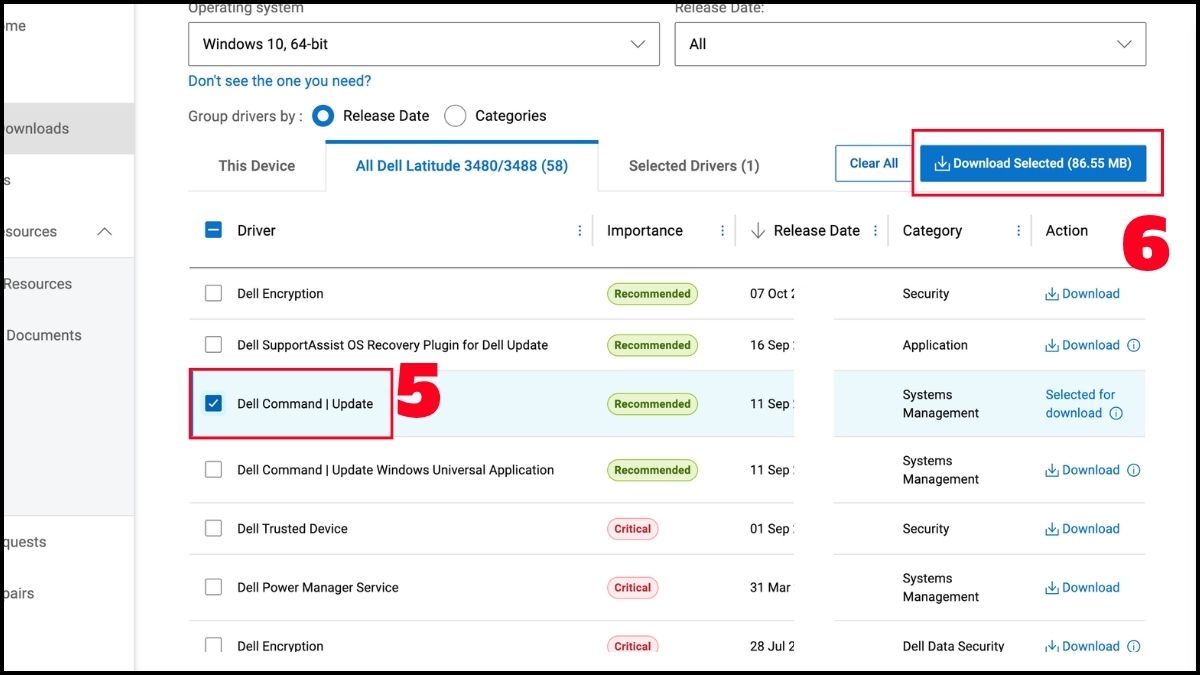Check the Dell Power Manager Service checkbox

pyautogui.click(x=213, y=587)
